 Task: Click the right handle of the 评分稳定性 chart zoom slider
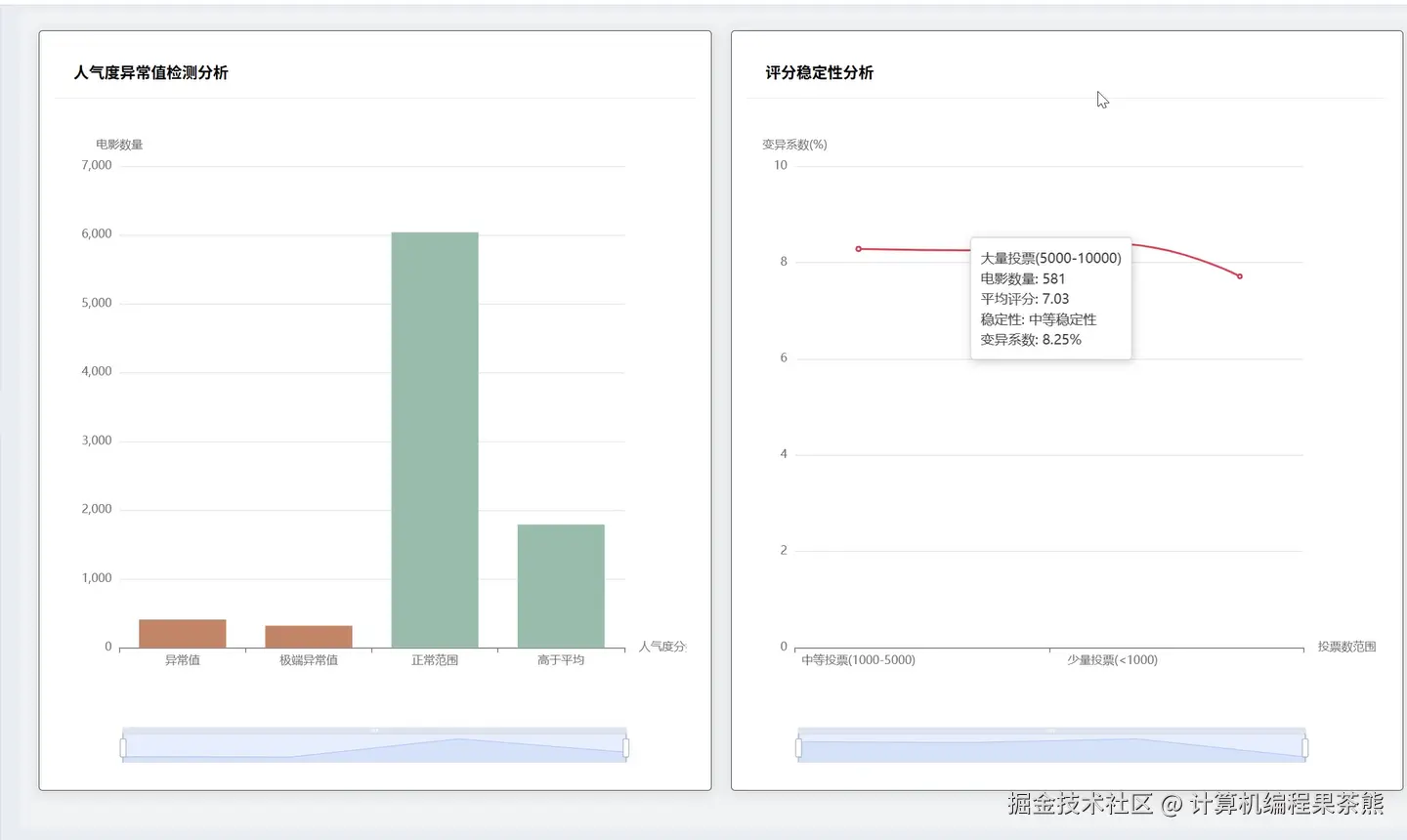point(1305,748)
